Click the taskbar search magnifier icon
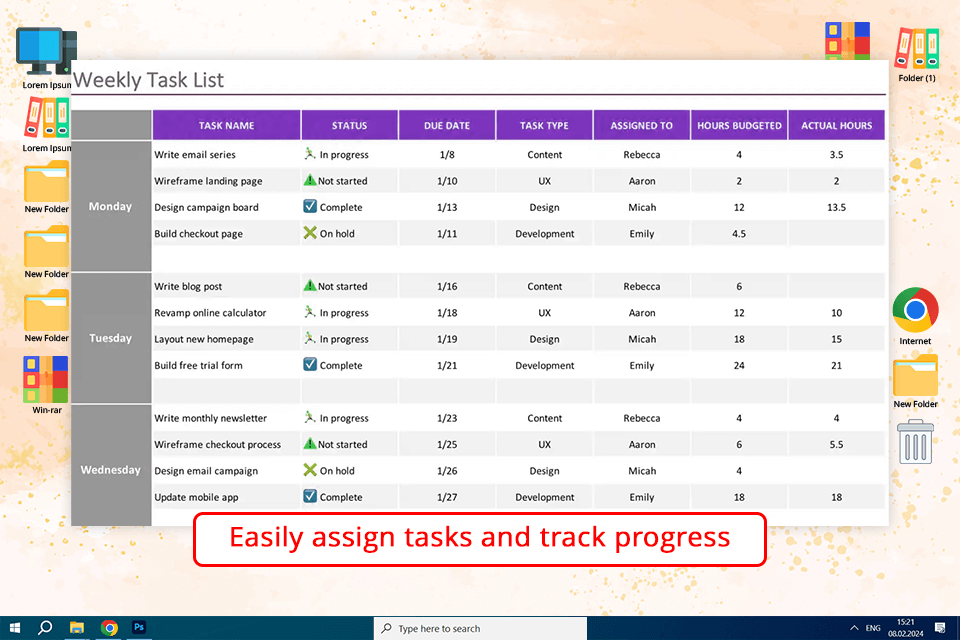The height and width of the screenshot is (640, 960). pos(45,628)
